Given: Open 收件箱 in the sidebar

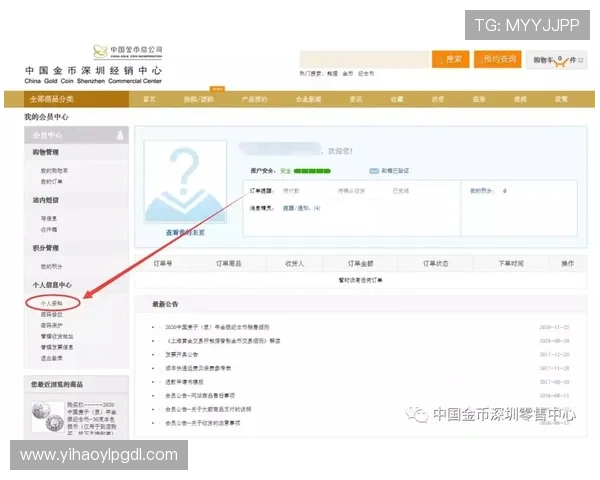Looking at the screenshot, I should coord(49,230).
